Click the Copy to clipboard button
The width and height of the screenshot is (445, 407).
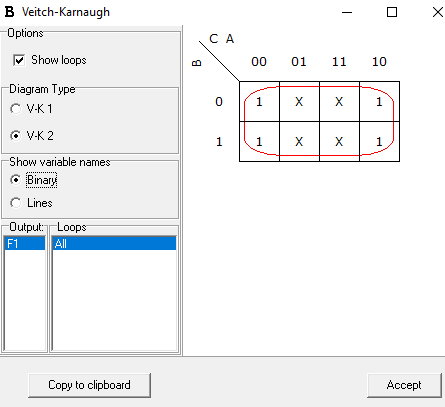pyautogui.click(x=89, y=385)
